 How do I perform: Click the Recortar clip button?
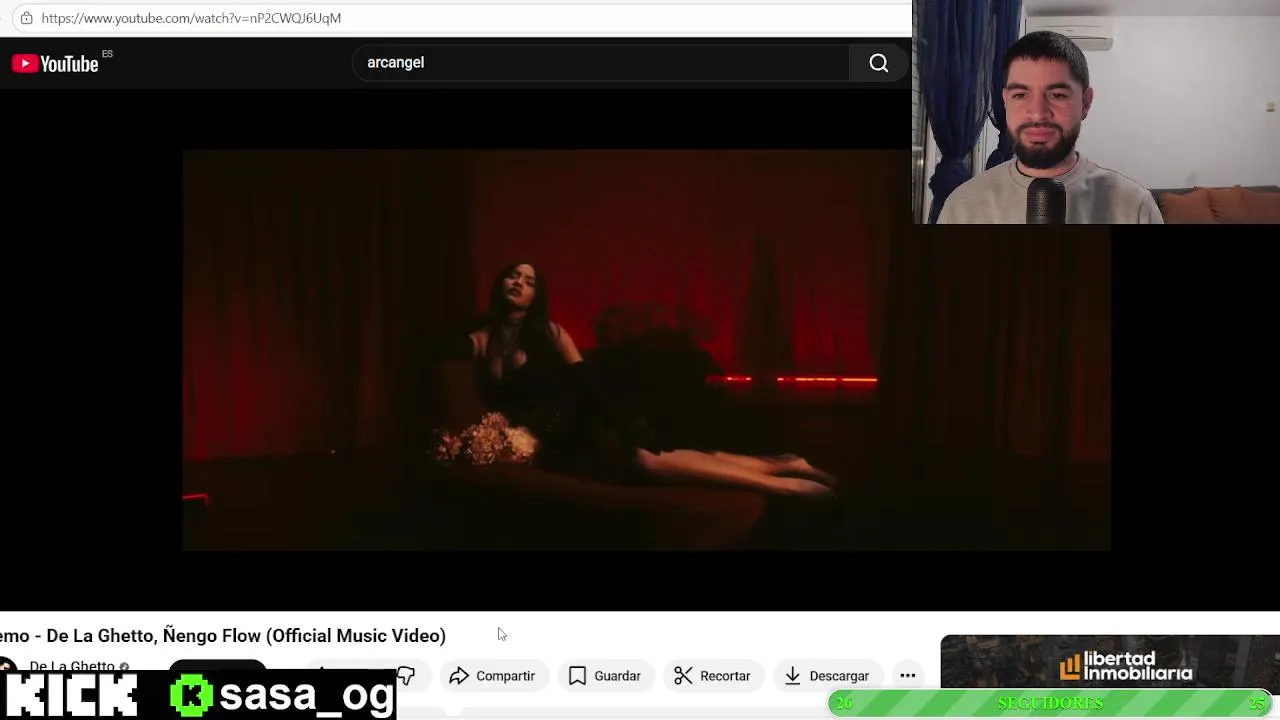[x=712, y=676]
